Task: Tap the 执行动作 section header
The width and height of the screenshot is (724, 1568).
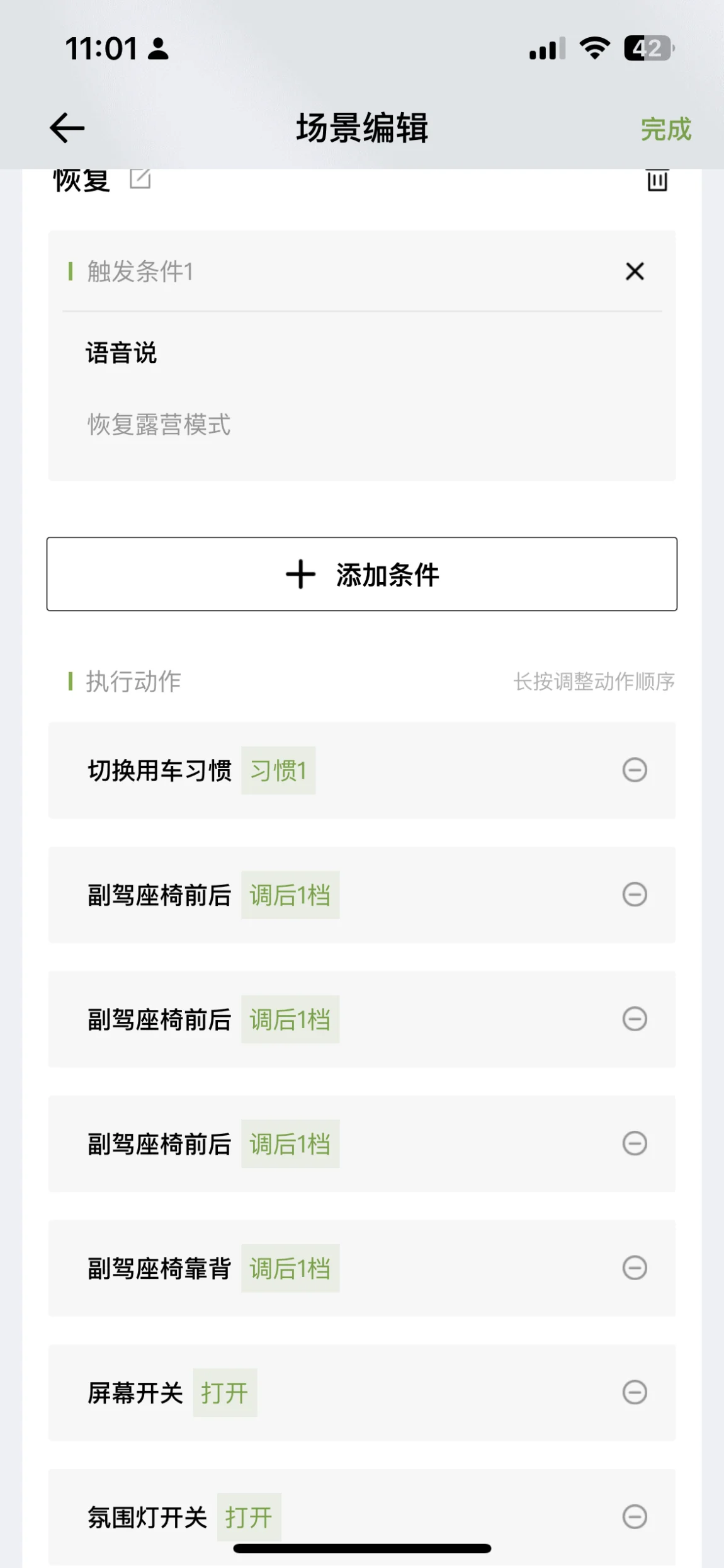Action: click(x=133, y=681)
